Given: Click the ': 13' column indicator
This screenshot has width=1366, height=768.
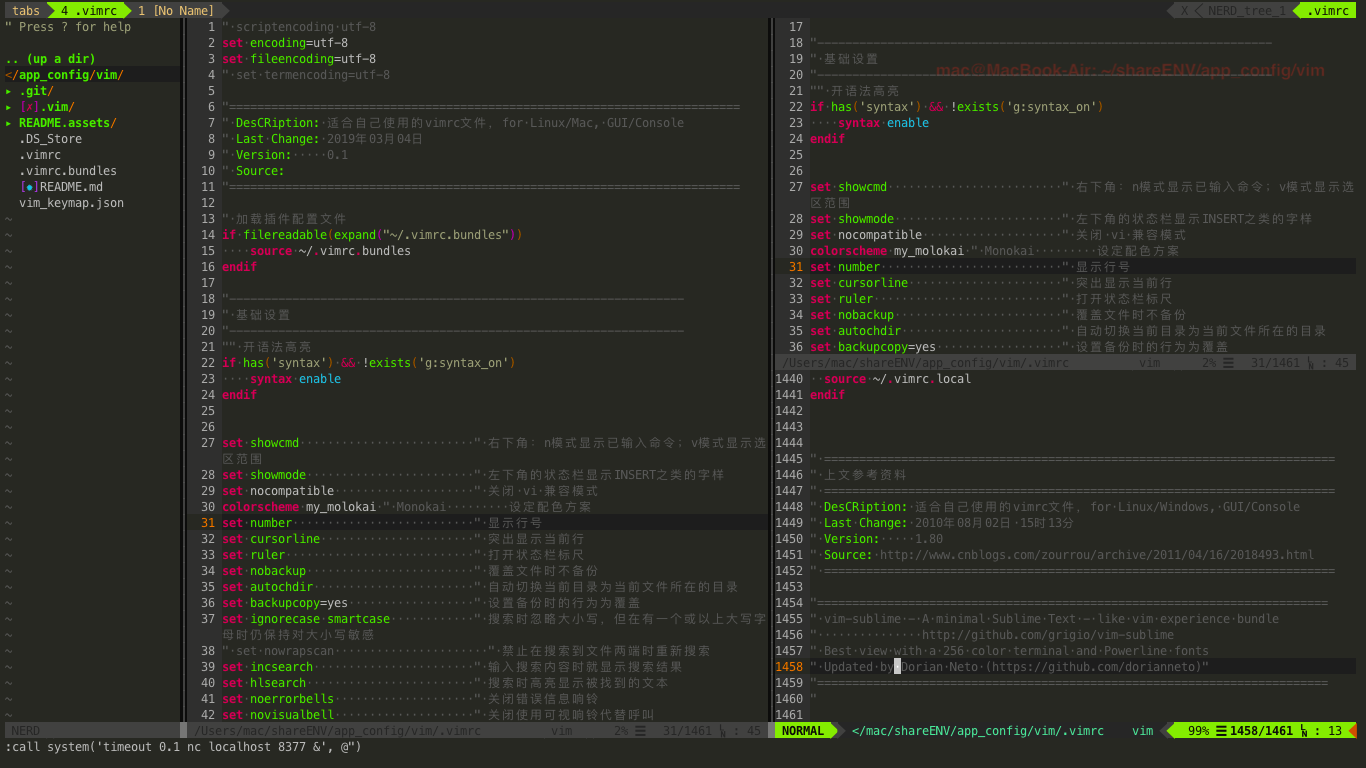Looking at the screenshot, I should tap(1327, 731).
